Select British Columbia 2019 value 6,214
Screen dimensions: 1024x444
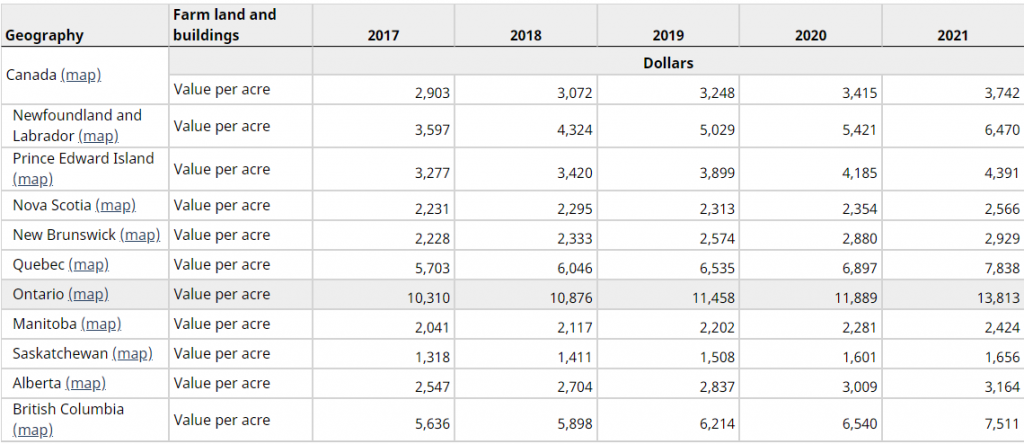[717, 424]
